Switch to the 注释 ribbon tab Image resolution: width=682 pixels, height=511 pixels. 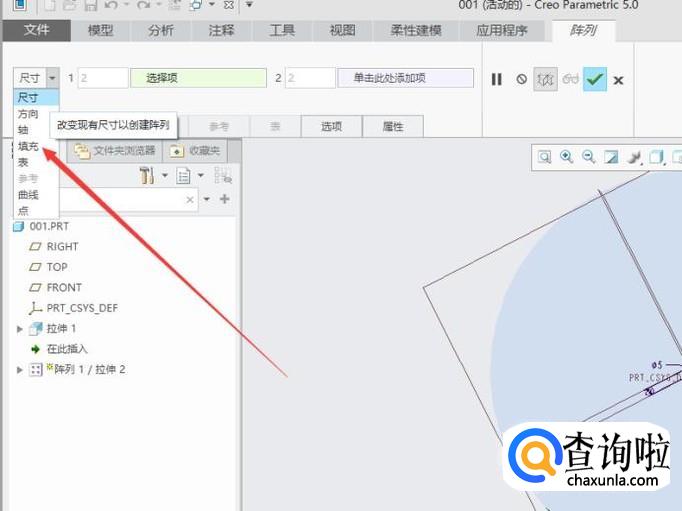(x=221, y=30)
